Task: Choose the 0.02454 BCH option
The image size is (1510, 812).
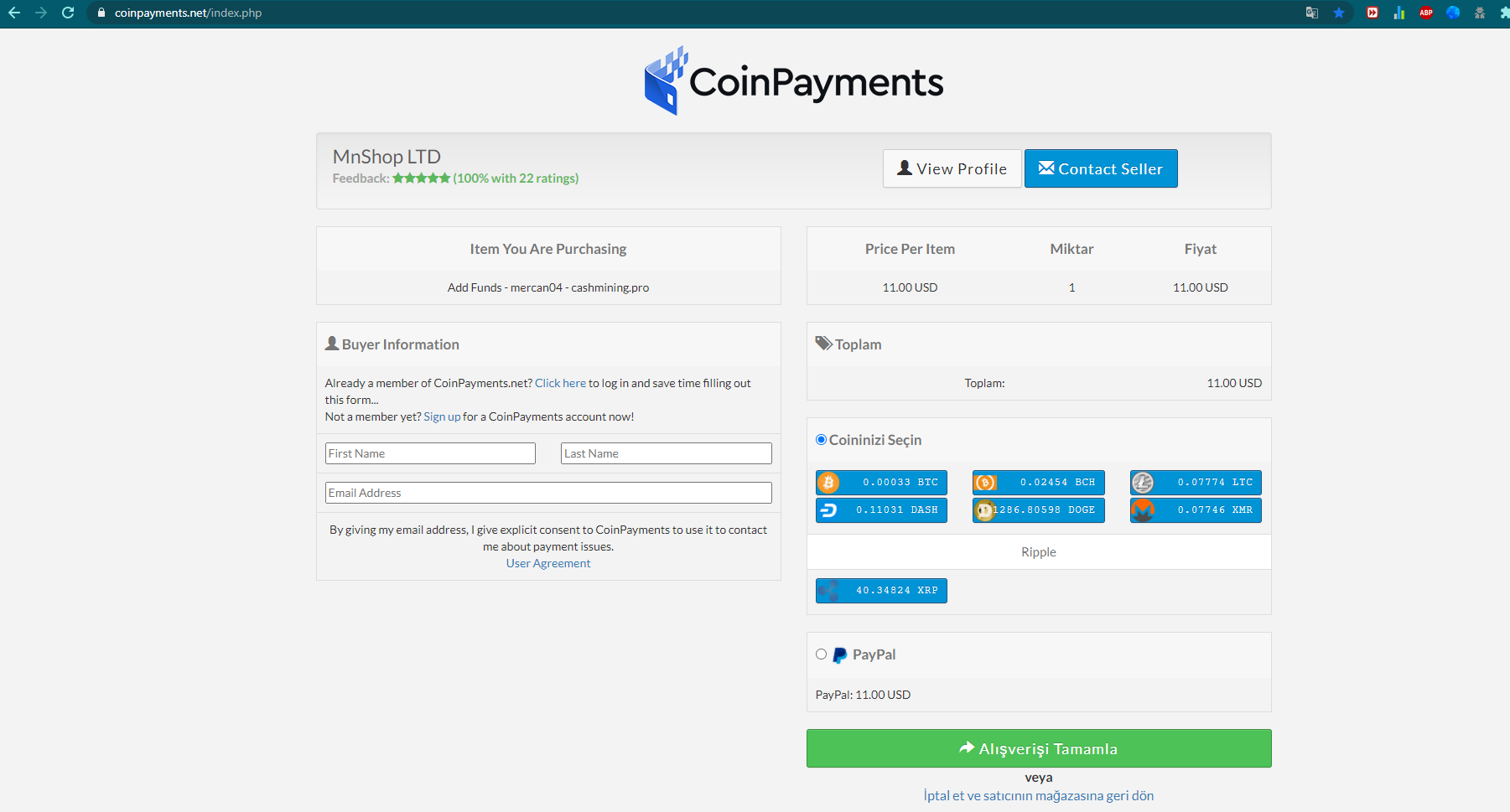Action: click(1039, 483)
